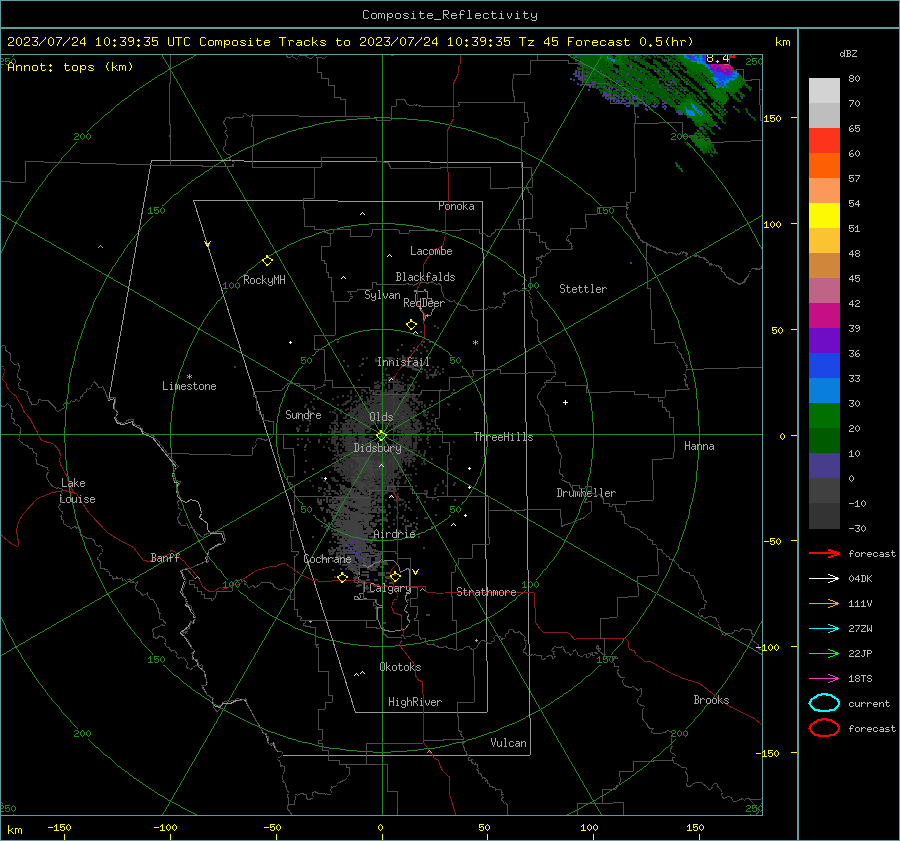Click the 8.4 storm top annotation
Viewport: 900px width, 841px height.
[x=717, y=59]
